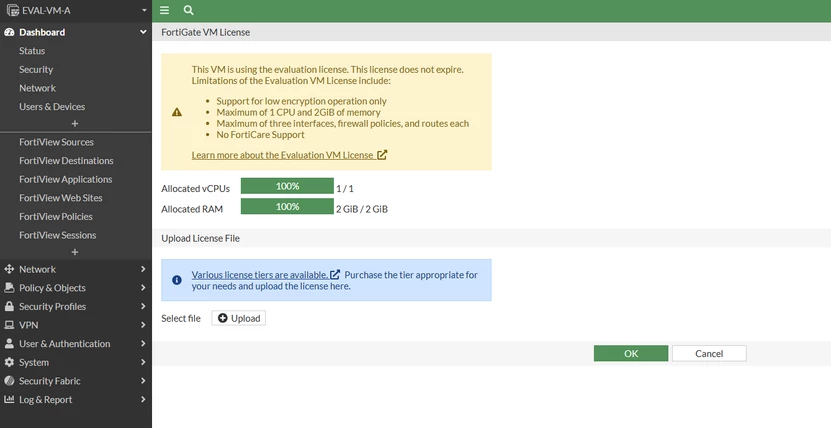Toggle the hamburger menu icon
The width and height of the screenshot is (831, 428).
click(164, 10)
